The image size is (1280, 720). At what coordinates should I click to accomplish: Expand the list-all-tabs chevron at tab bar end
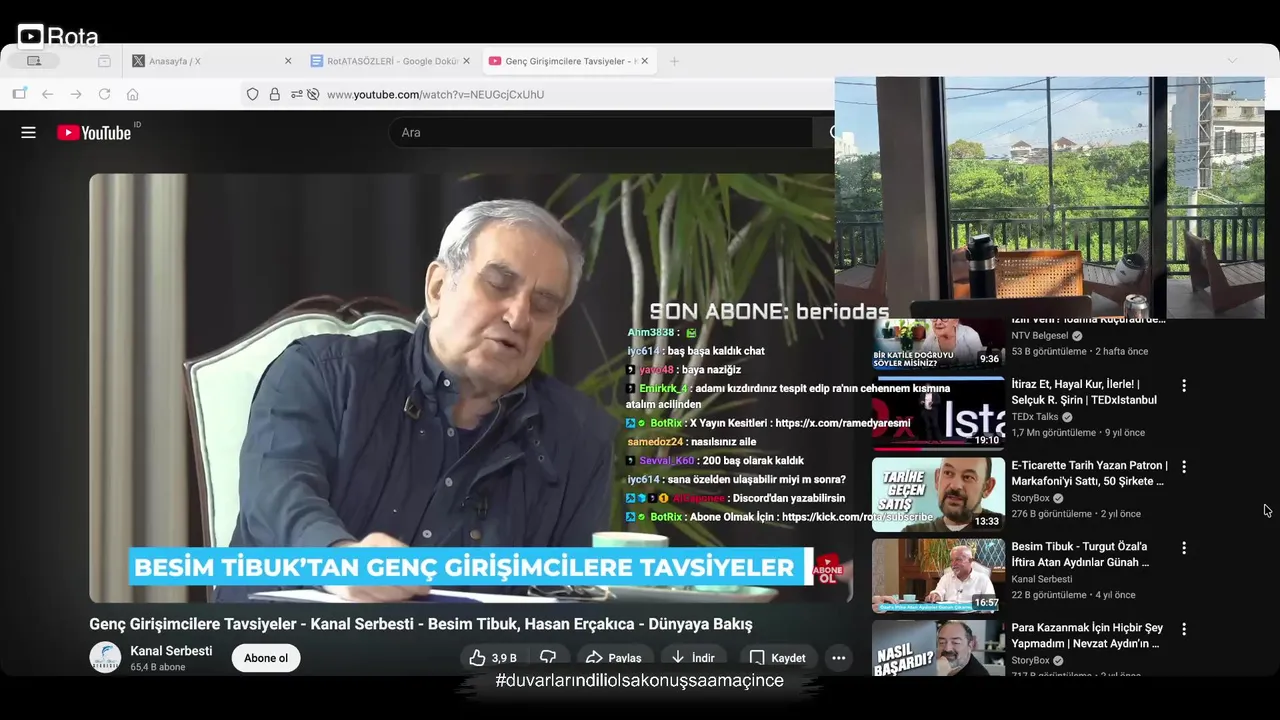pyautogui.click(x=1232, y=61)
